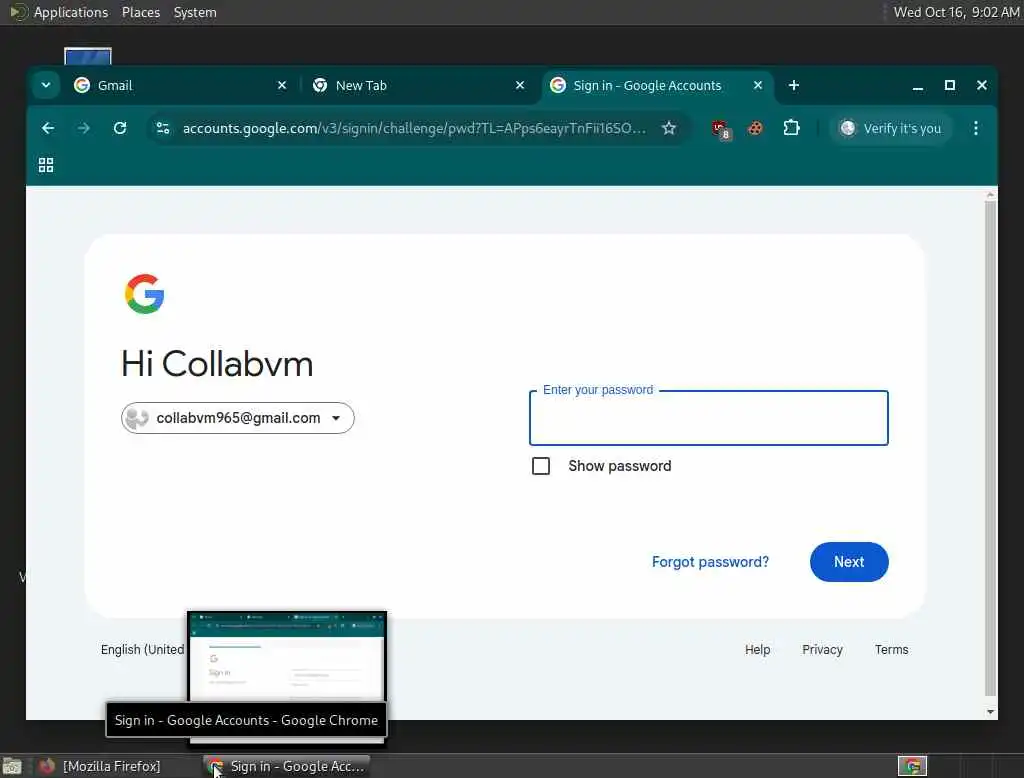The height and width of the screenshot is (778, 1024).
Task: Select the Sign in - Google Acc... taskbar entry
Action: coord(287,766)
